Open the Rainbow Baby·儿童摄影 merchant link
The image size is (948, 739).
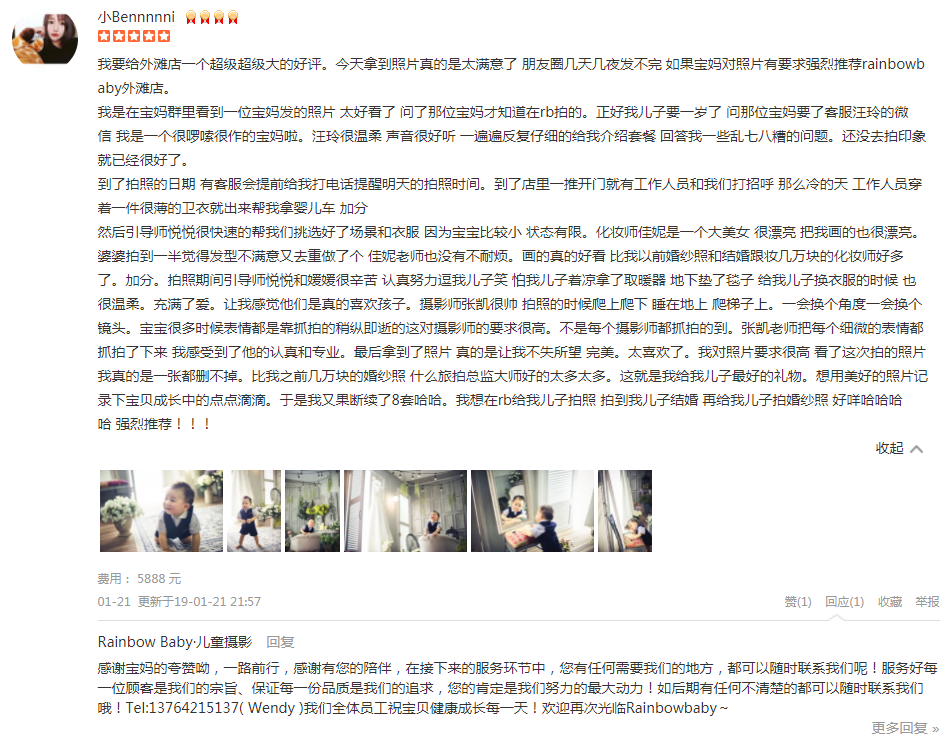coord(175,642)
